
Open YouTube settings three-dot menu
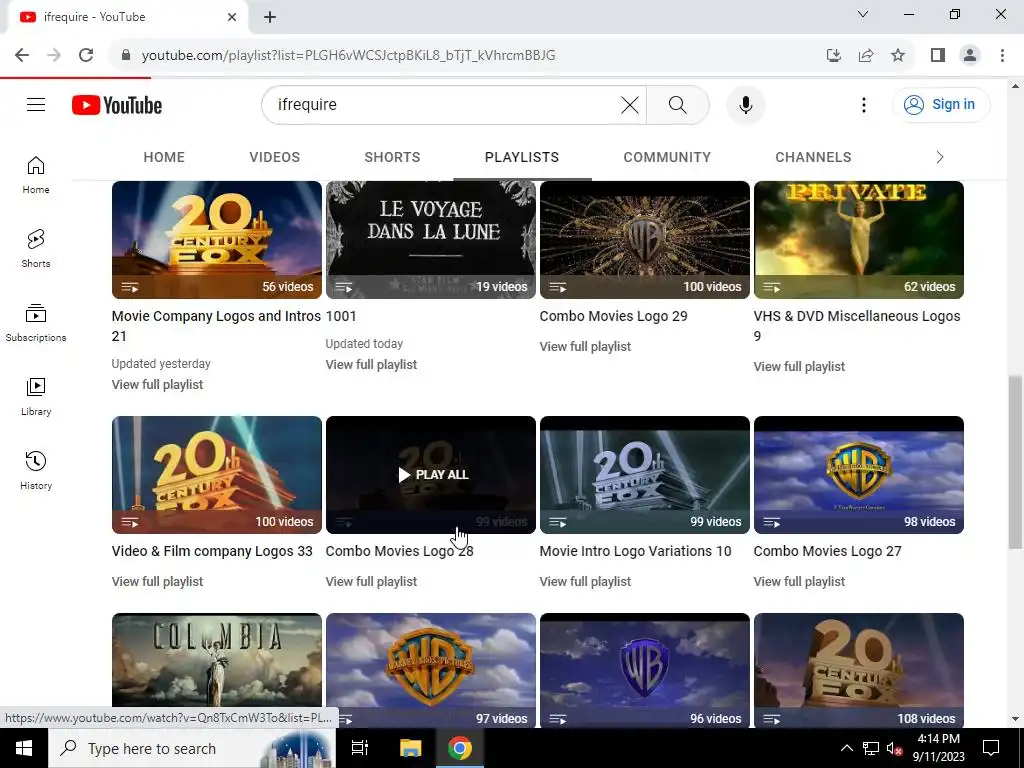863,104
